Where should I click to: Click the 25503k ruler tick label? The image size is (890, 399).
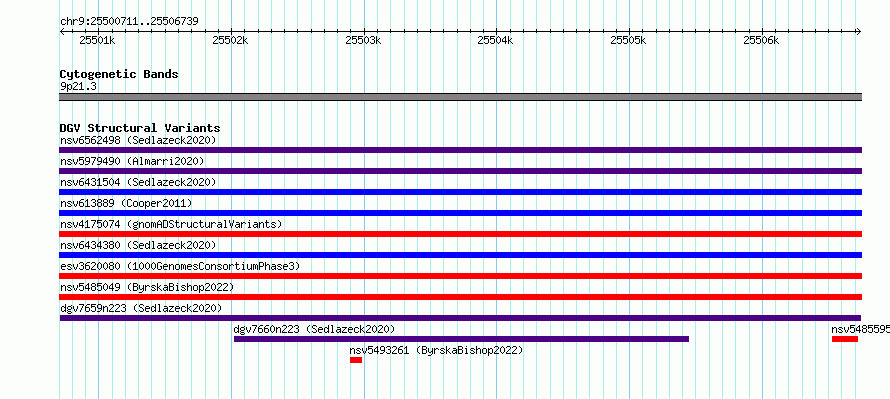coord(363,40)
